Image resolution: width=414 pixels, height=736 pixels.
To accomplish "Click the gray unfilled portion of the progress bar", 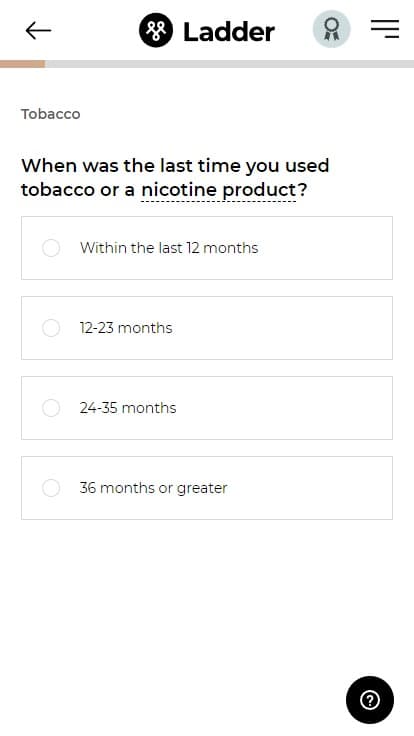I will tap(230, 64).
